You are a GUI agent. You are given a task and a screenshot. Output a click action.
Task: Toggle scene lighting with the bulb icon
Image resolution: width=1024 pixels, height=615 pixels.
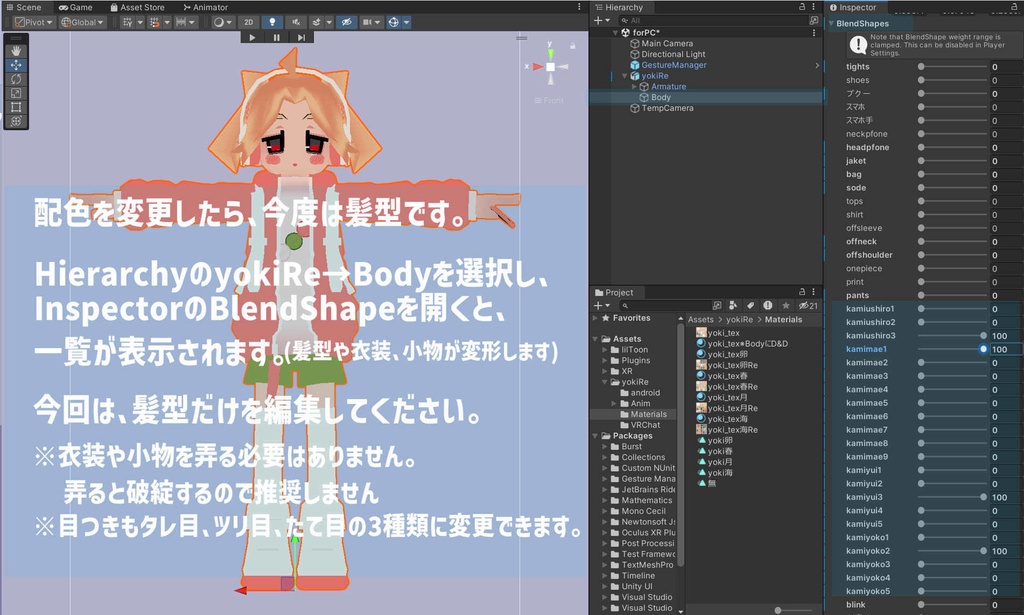pyautogui.click(x=272, y=21)
